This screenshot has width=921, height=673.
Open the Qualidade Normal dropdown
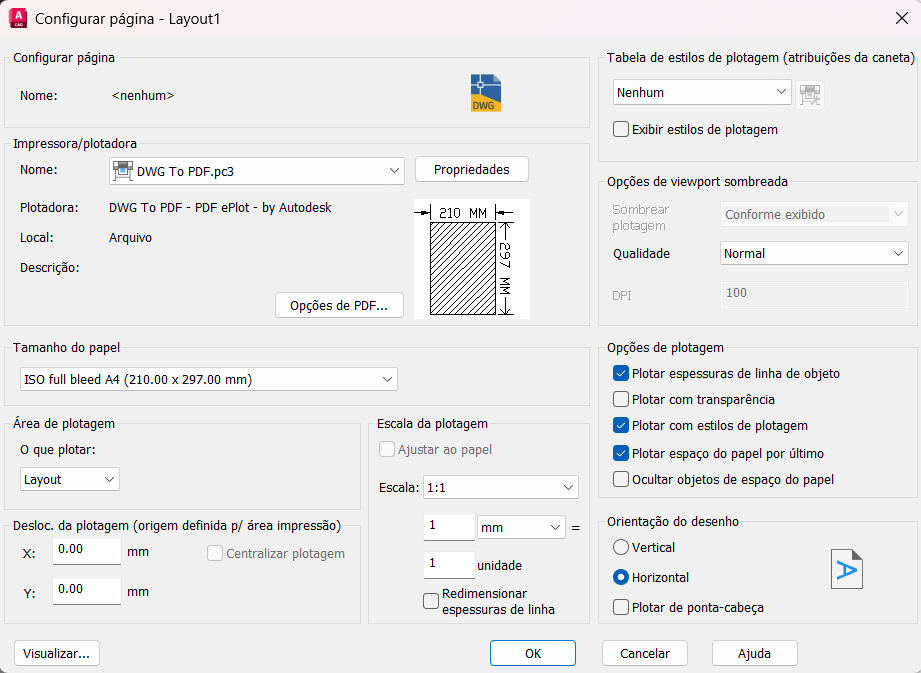point(814,253)
